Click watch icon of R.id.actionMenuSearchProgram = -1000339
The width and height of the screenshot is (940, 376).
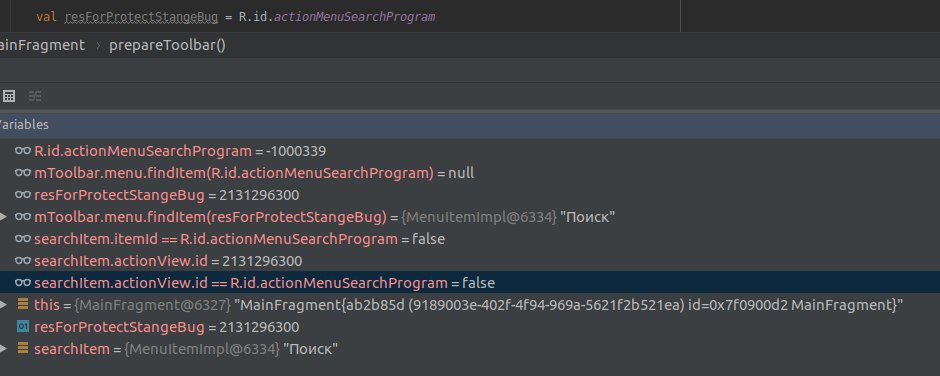(23, 151)
